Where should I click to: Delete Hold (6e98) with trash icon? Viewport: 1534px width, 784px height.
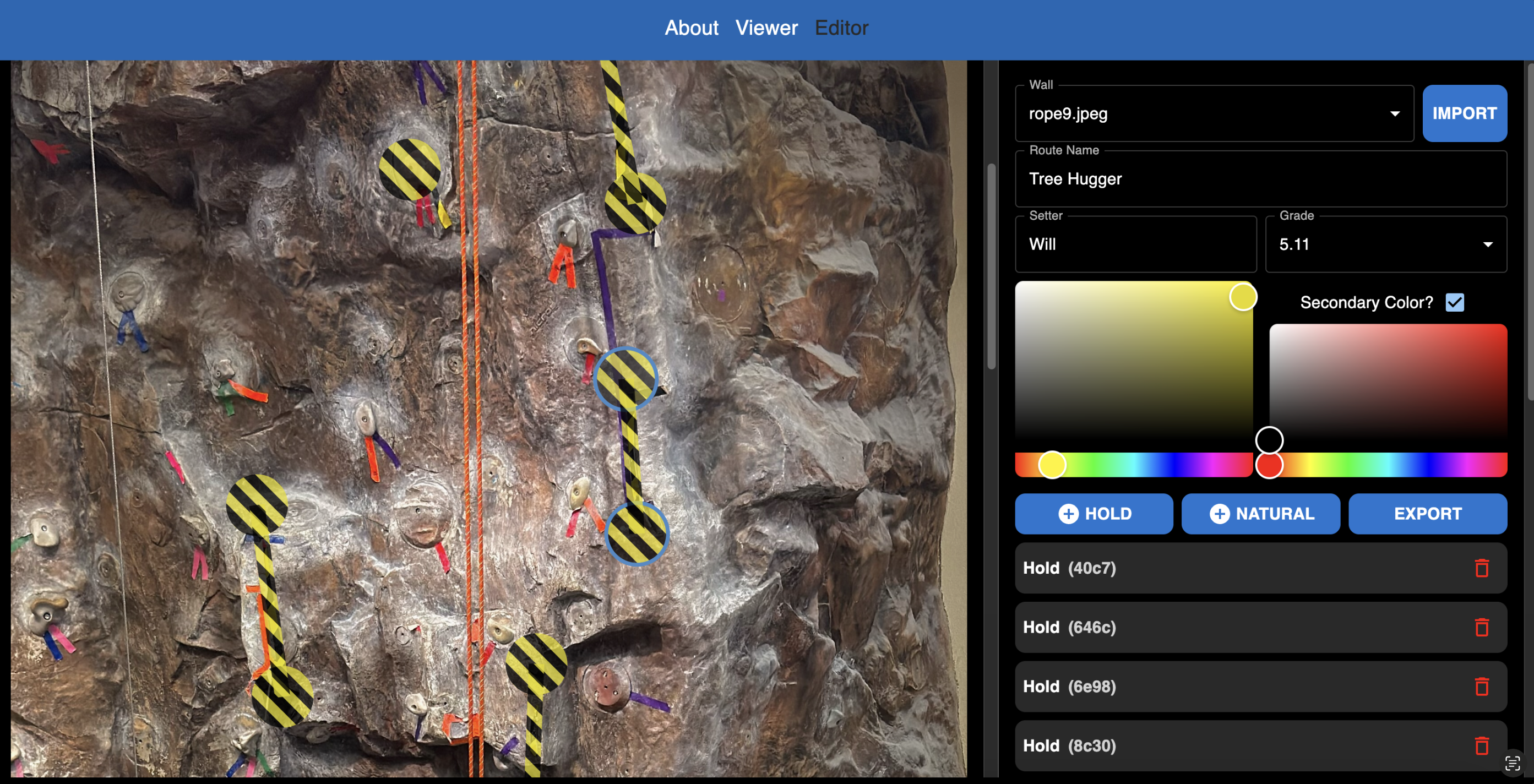1482,687
